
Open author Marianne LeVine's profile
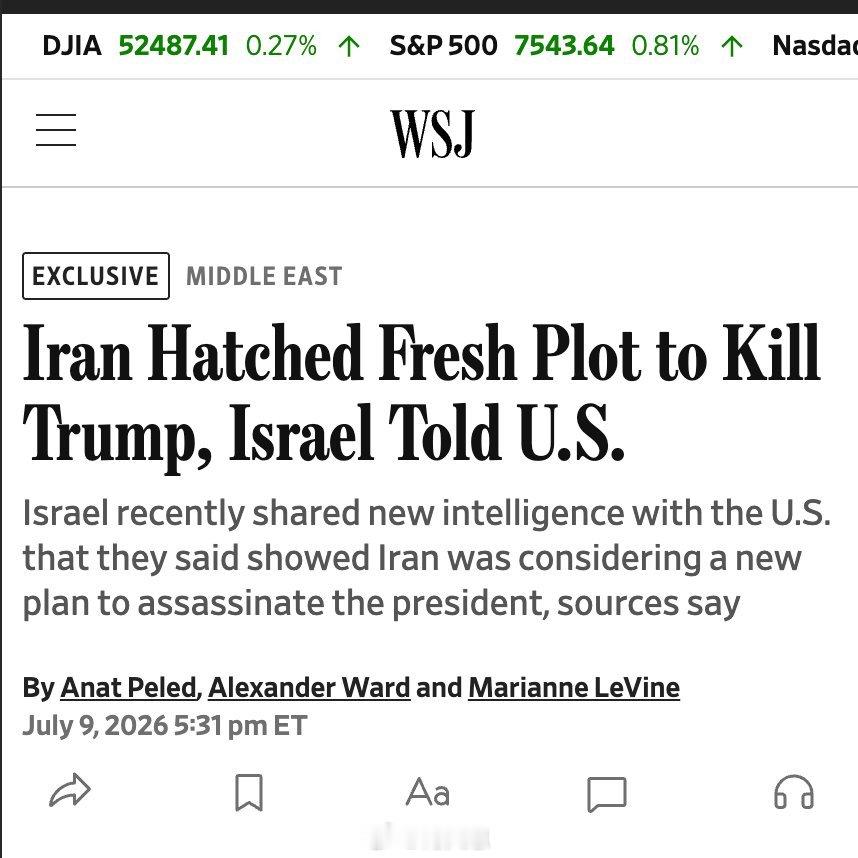[x=574, y=687]
